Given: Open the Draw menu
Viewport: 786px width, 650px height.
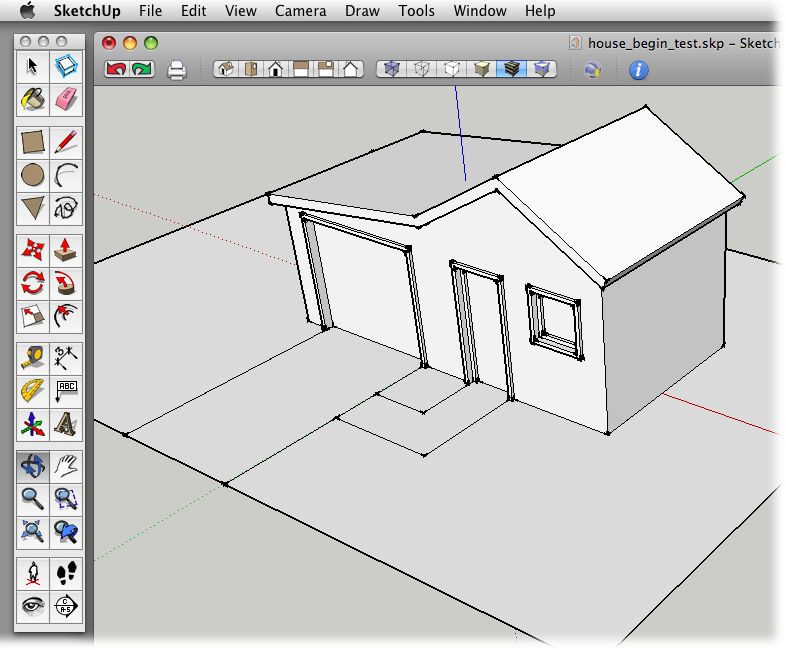Looking at the screenshot, I should [x=361, y=11].
